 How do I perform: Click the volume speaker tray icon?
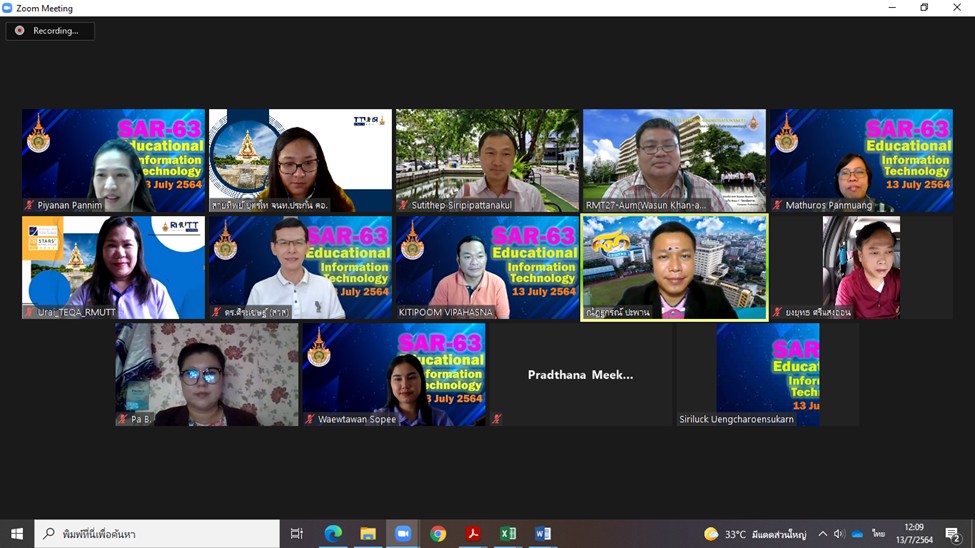coord(839,534)
